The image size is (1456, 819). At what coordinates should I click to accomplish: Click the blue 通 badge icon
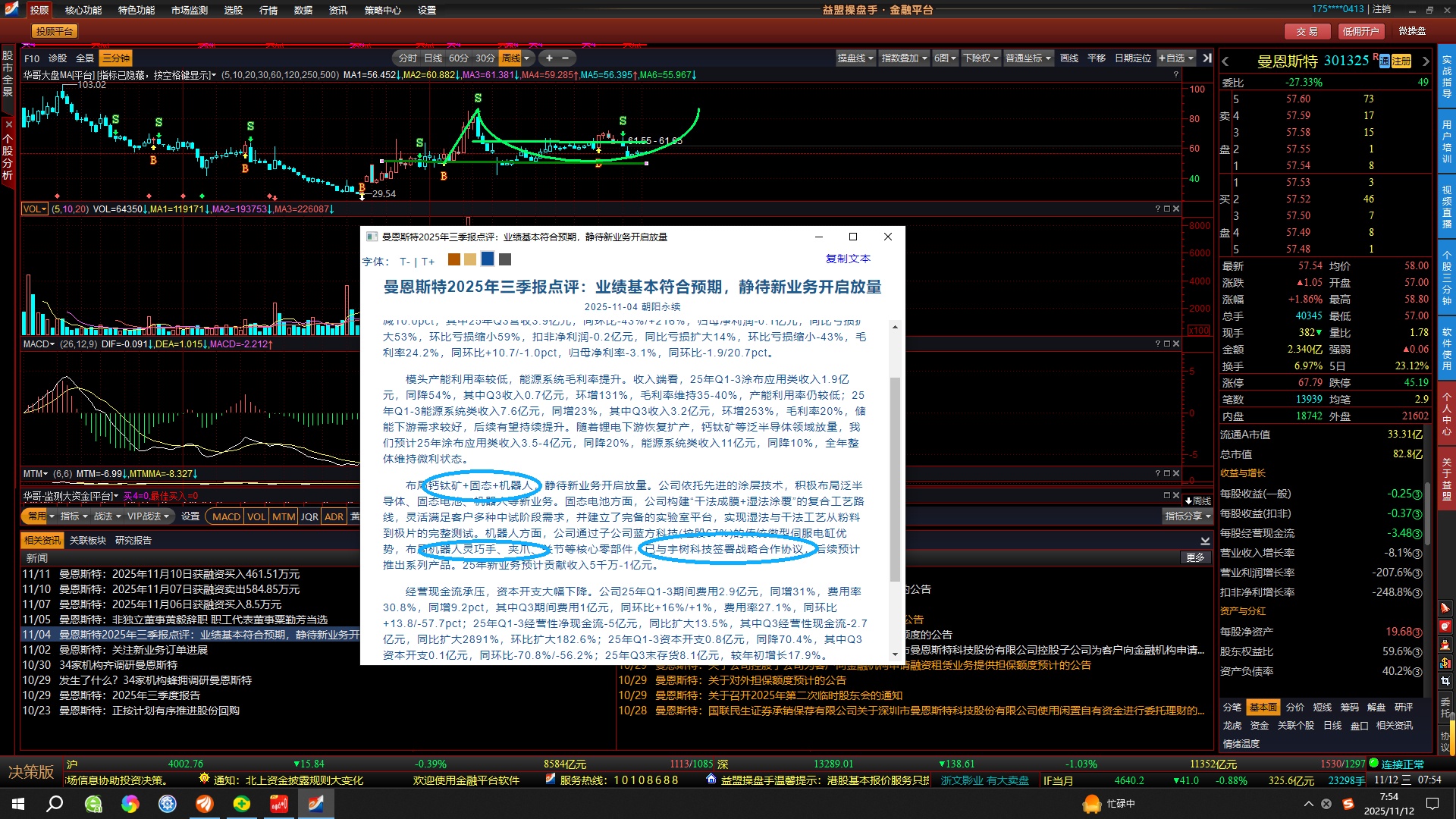pyautogui.click(x=1385, y=61)
